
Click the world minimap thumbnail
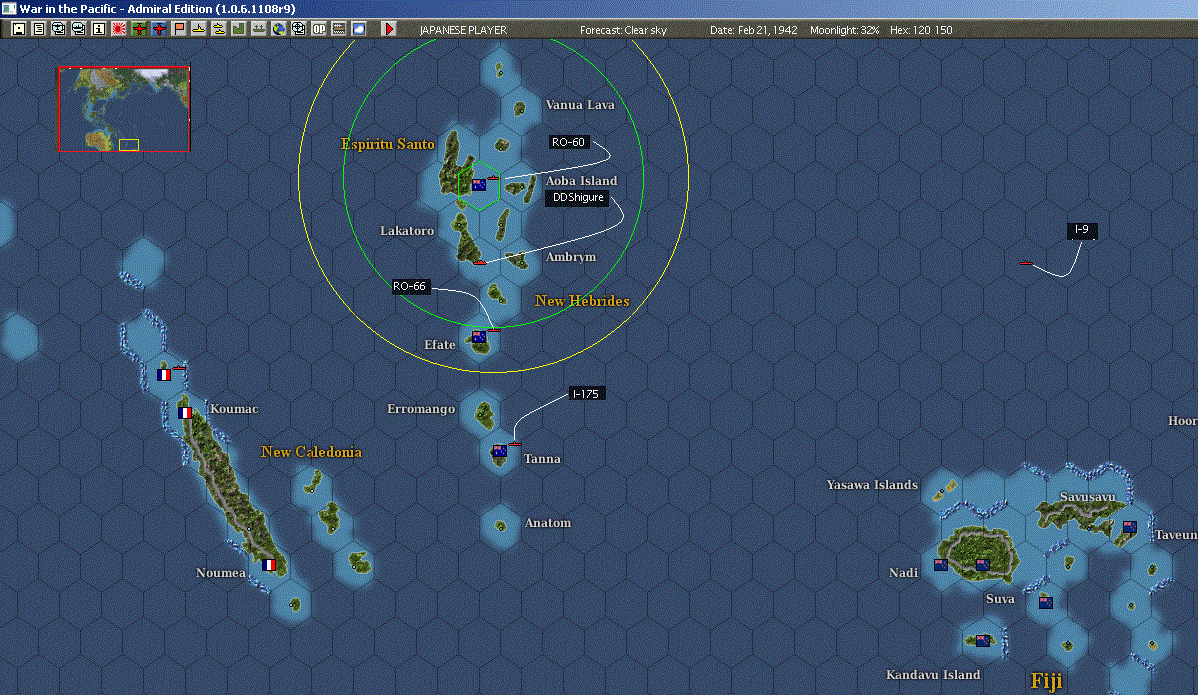point(124,109)
